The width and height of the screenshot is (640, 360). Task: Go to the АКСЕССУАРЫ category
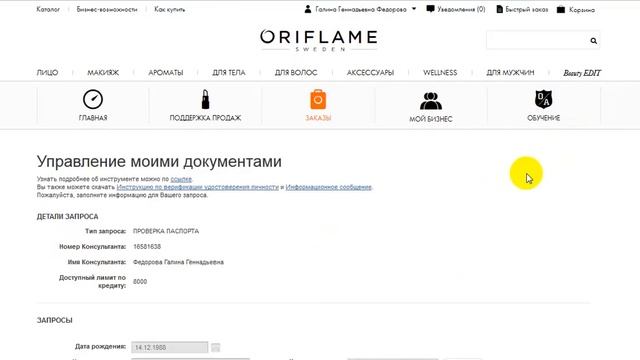click(370, 73)
